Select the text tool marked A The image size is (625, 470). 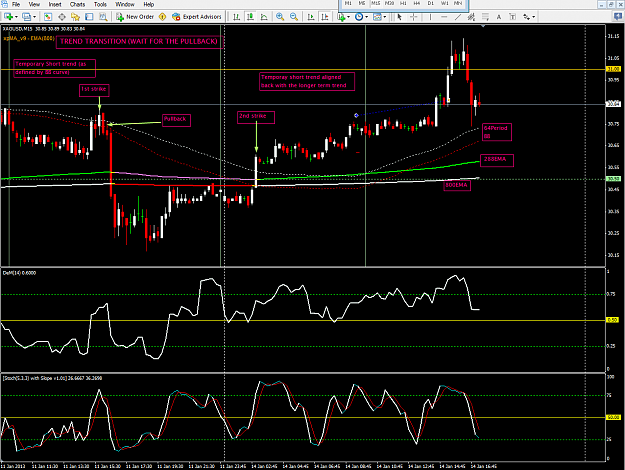[499, 17]
